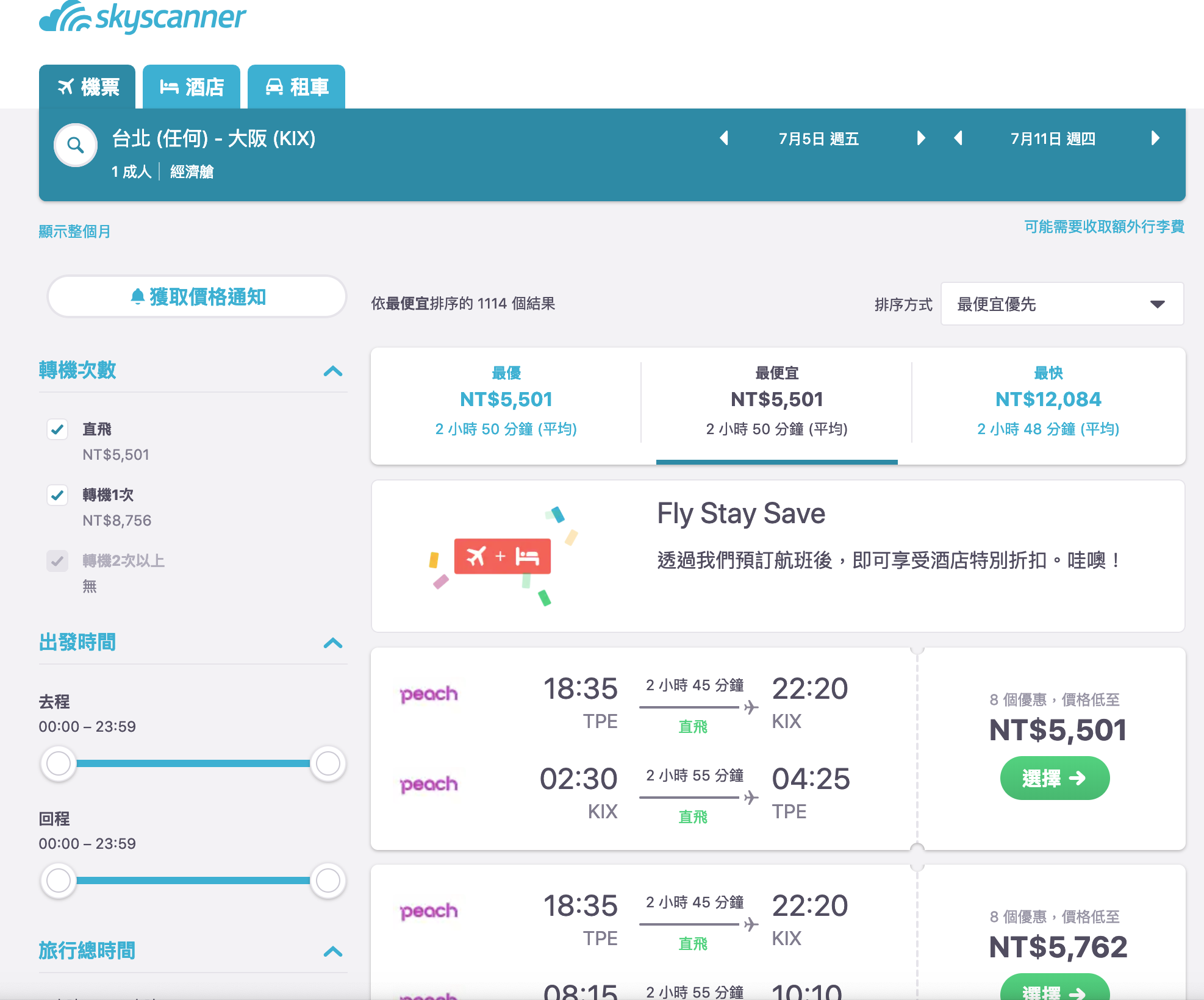Click the Fly Stay Save heading
Screen dimensions: 1204x1000
pyautogui.click(x=741, y=513)
